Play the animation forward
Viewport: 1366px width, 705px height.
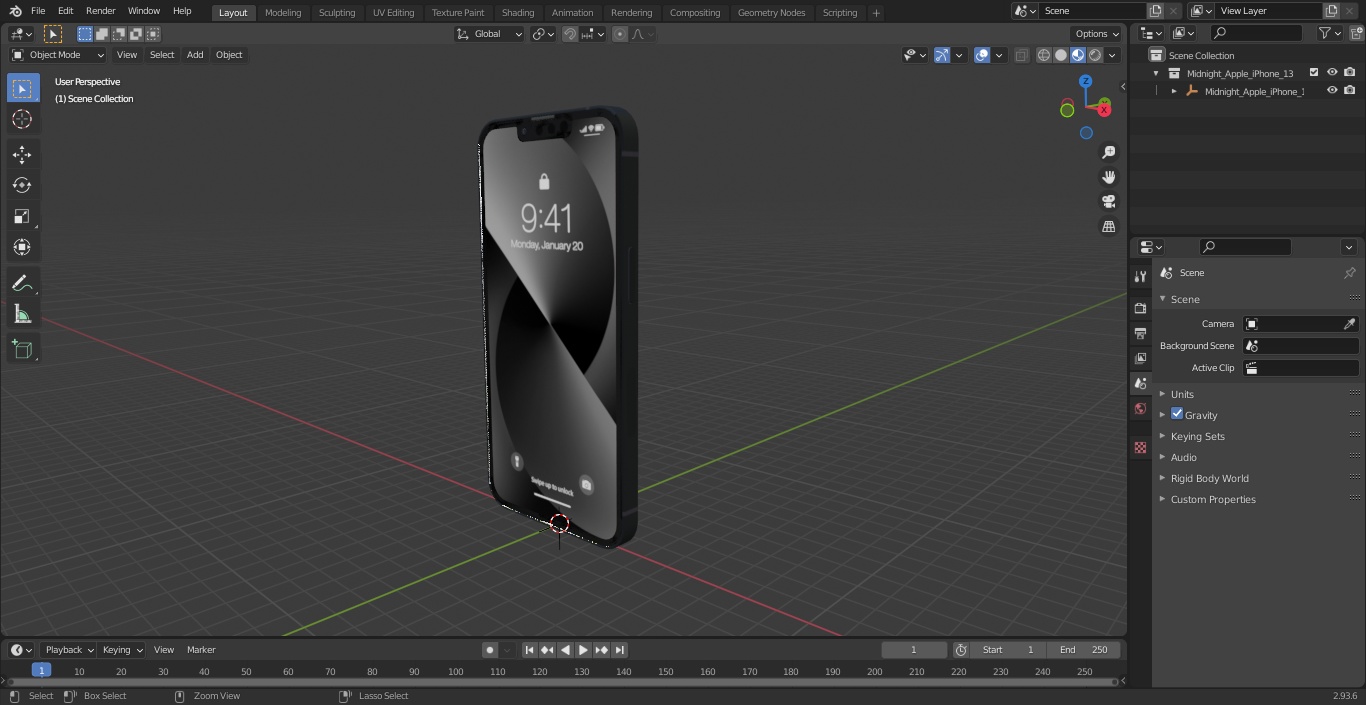583,650
